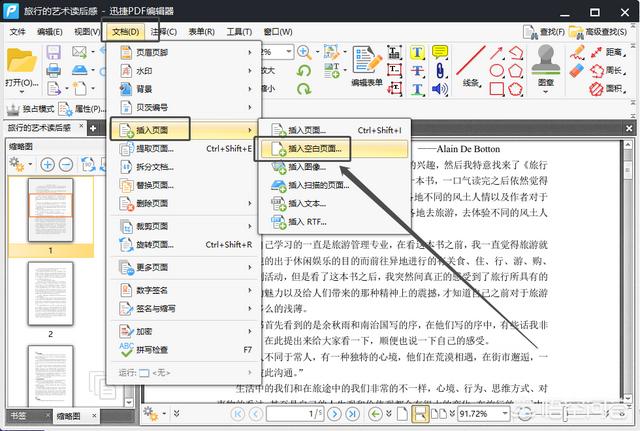Viewport: 640px width, 431px height.
Task: Open the File menu
Action: pos(17,32)
